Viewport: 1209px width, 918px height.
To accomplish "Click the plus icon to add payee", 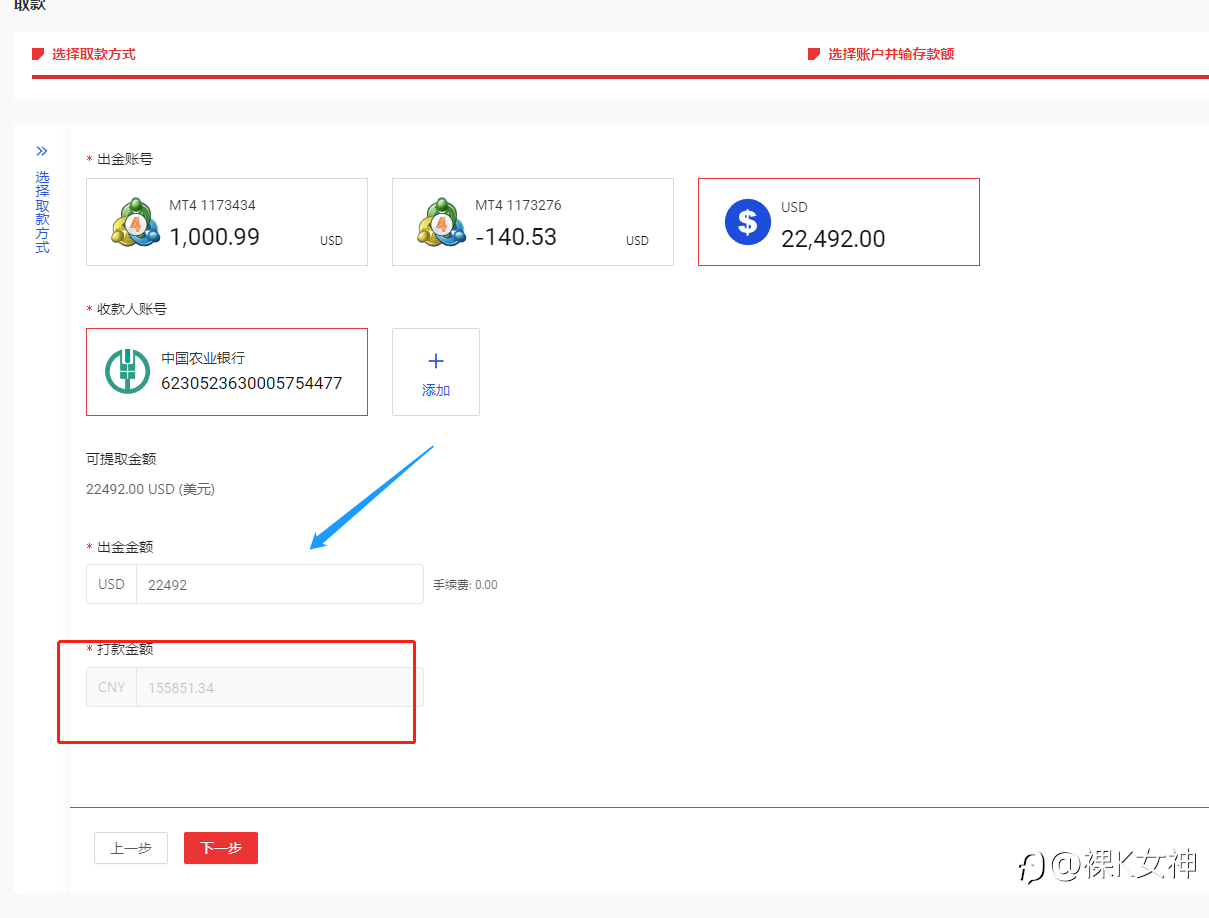I will (x=436, y=361).
